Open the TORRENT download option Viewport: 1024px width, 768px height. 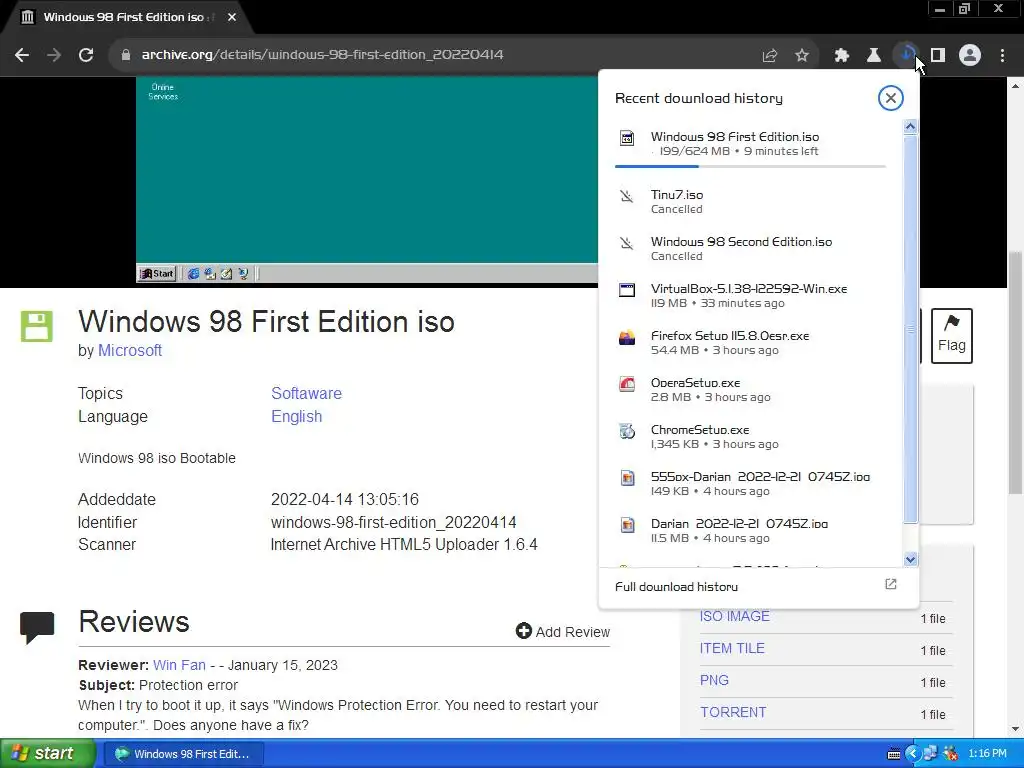coord(733,712)
